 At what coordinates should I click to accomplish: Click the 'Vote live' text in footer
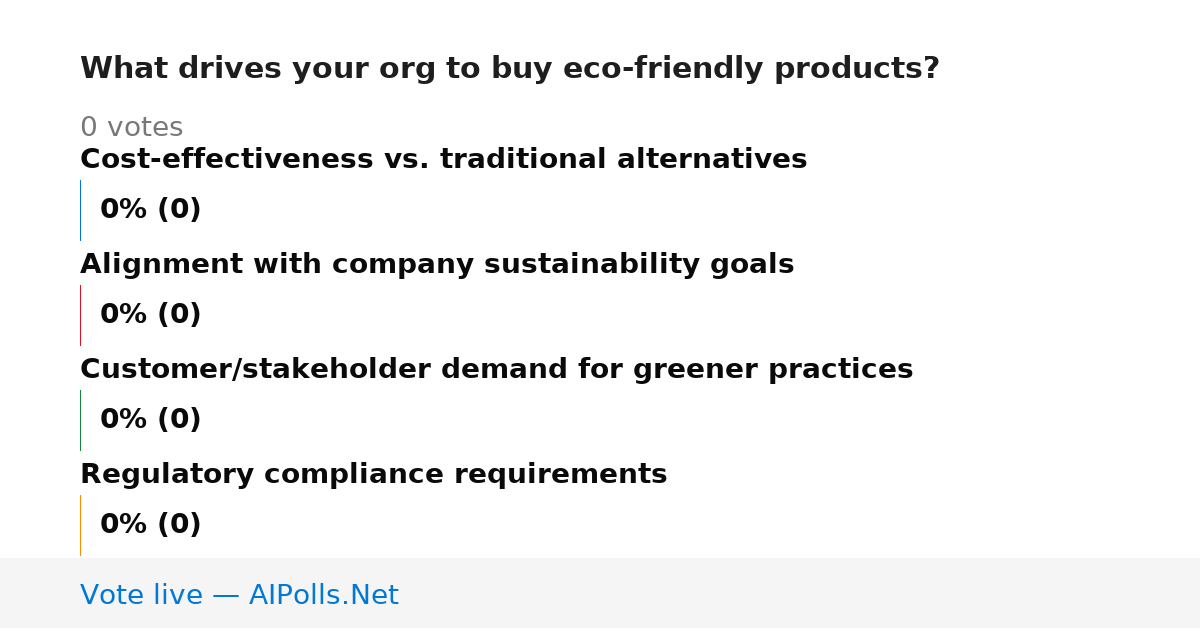click(x=142, y=596)
